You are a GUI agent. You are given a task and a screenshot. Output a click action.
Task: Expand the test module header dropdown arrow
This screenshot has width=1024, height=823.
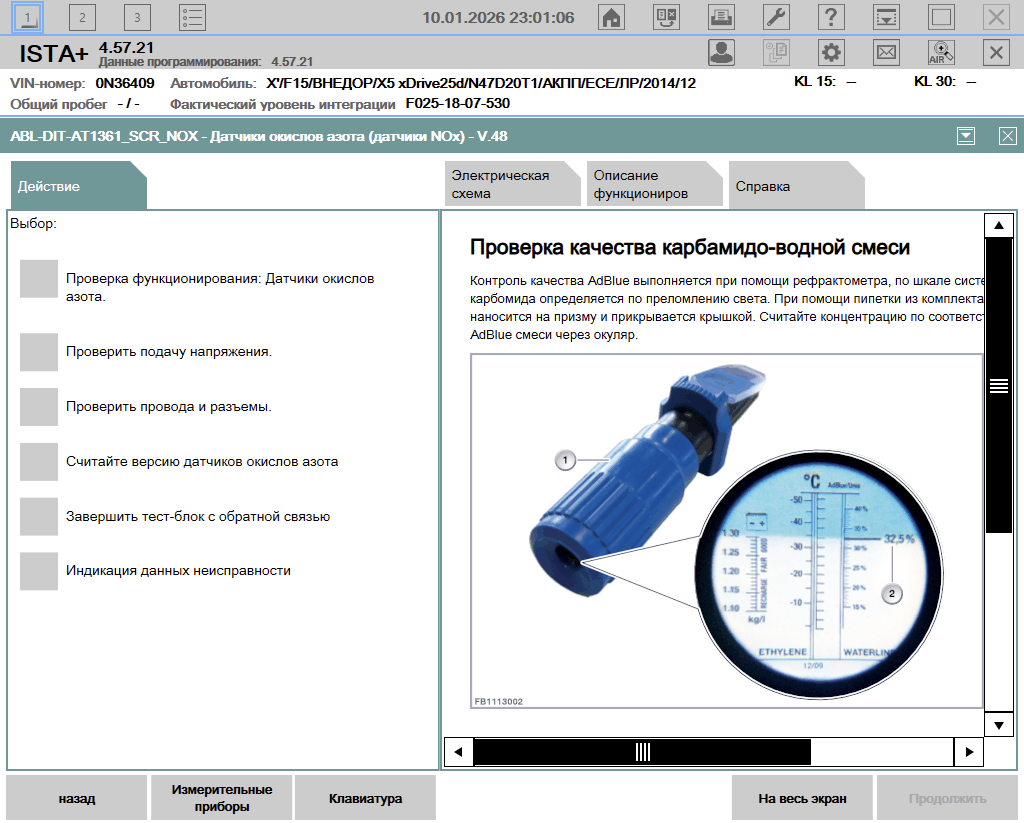pos(965,137)
